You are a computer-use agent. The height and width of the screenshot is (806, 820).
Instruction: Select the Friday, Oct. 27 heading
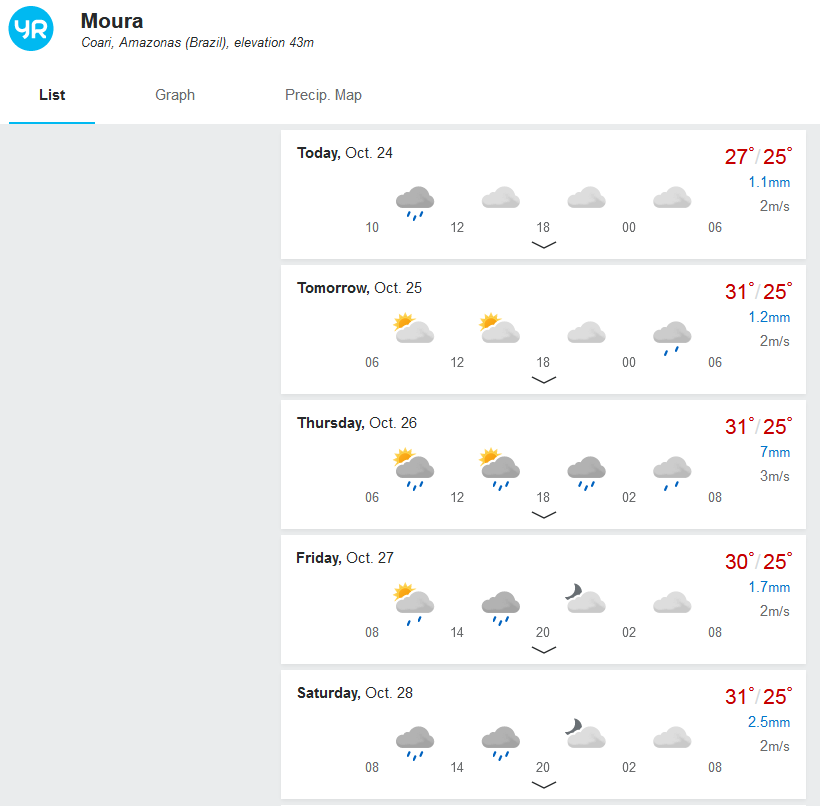[345, 558]
